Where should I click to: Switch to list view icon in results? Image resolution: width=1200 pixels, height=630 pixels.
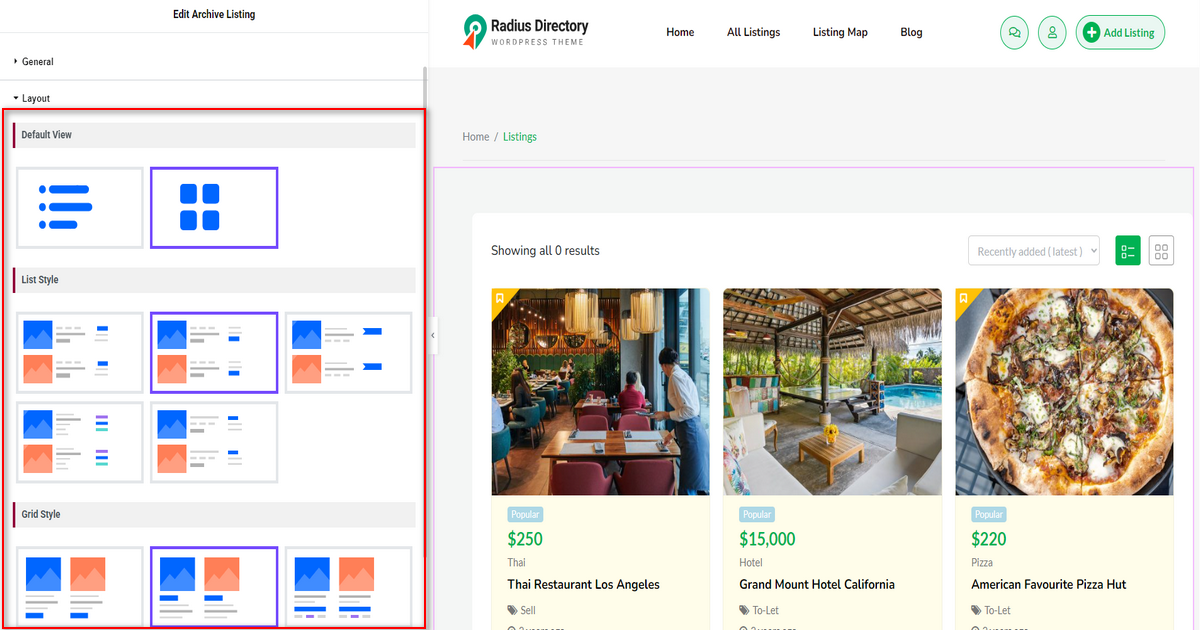point(1128,251)
